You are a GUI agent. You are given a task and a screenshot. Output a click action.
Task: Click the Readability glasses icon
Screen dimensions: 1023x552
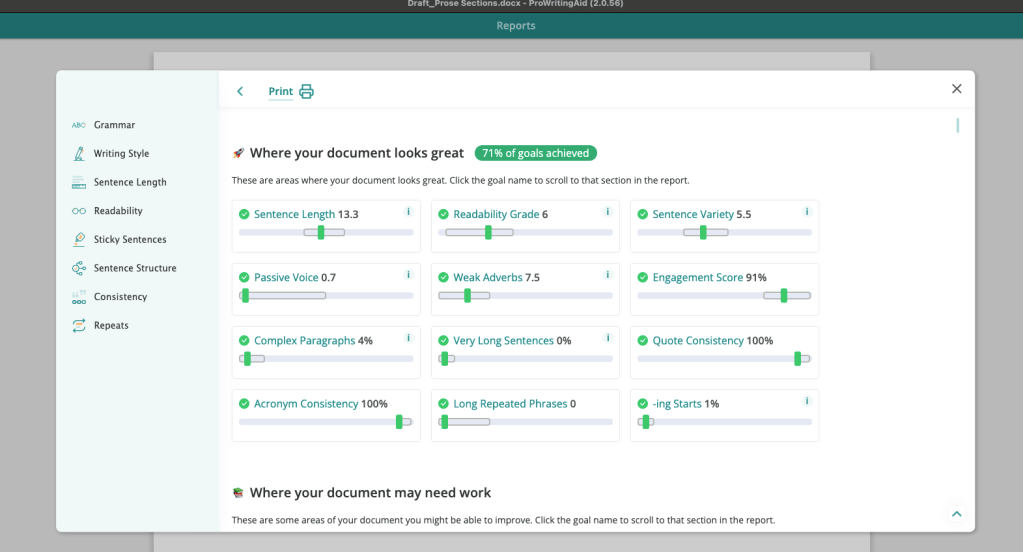pyautogui.click(x=78, y=211)
